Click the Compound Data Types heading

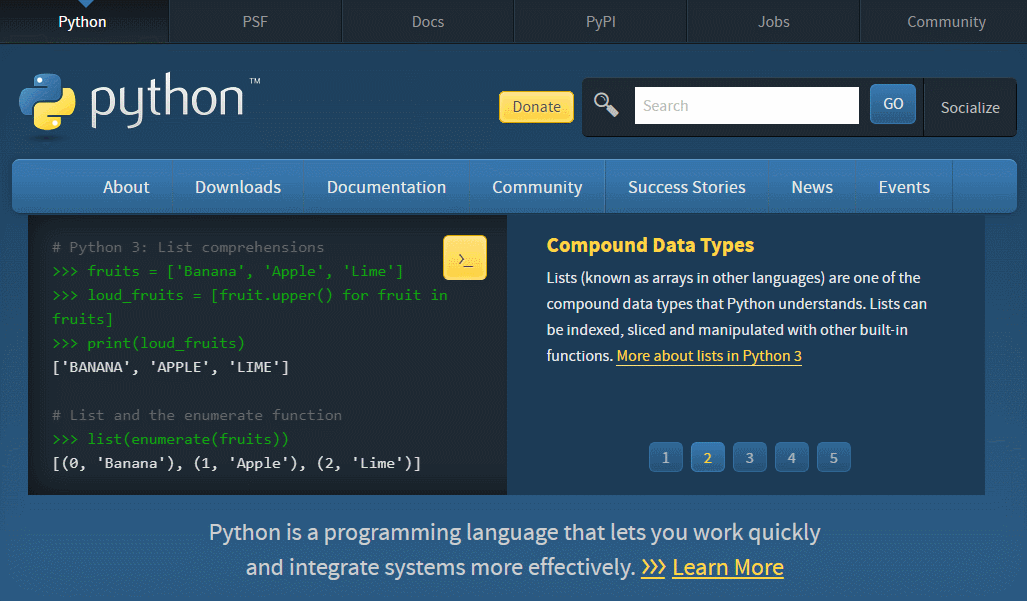pyautogui.click(x=650, y=246)
